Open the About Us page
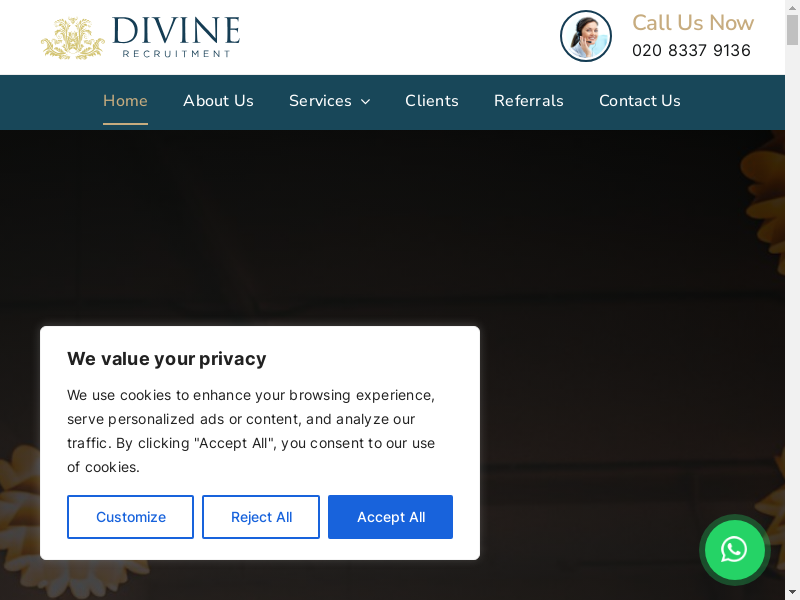 pyautogui.click(x=218, y=101)
